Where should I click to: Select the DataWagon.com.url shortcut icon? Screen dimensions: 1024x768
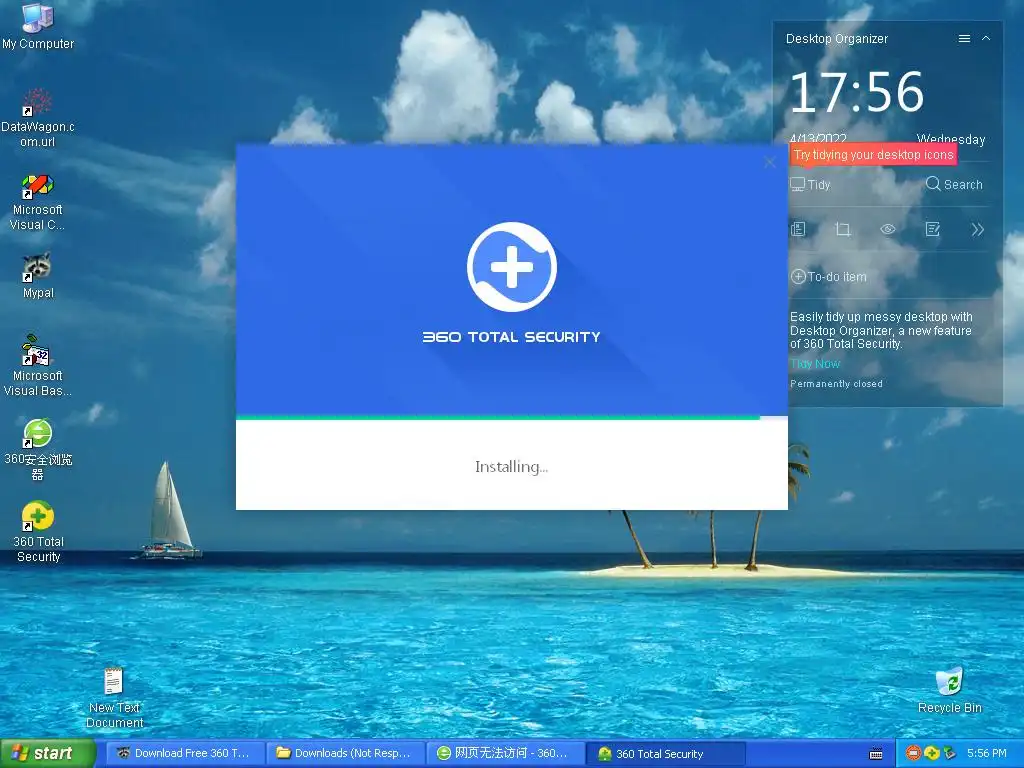pos(38,118)
